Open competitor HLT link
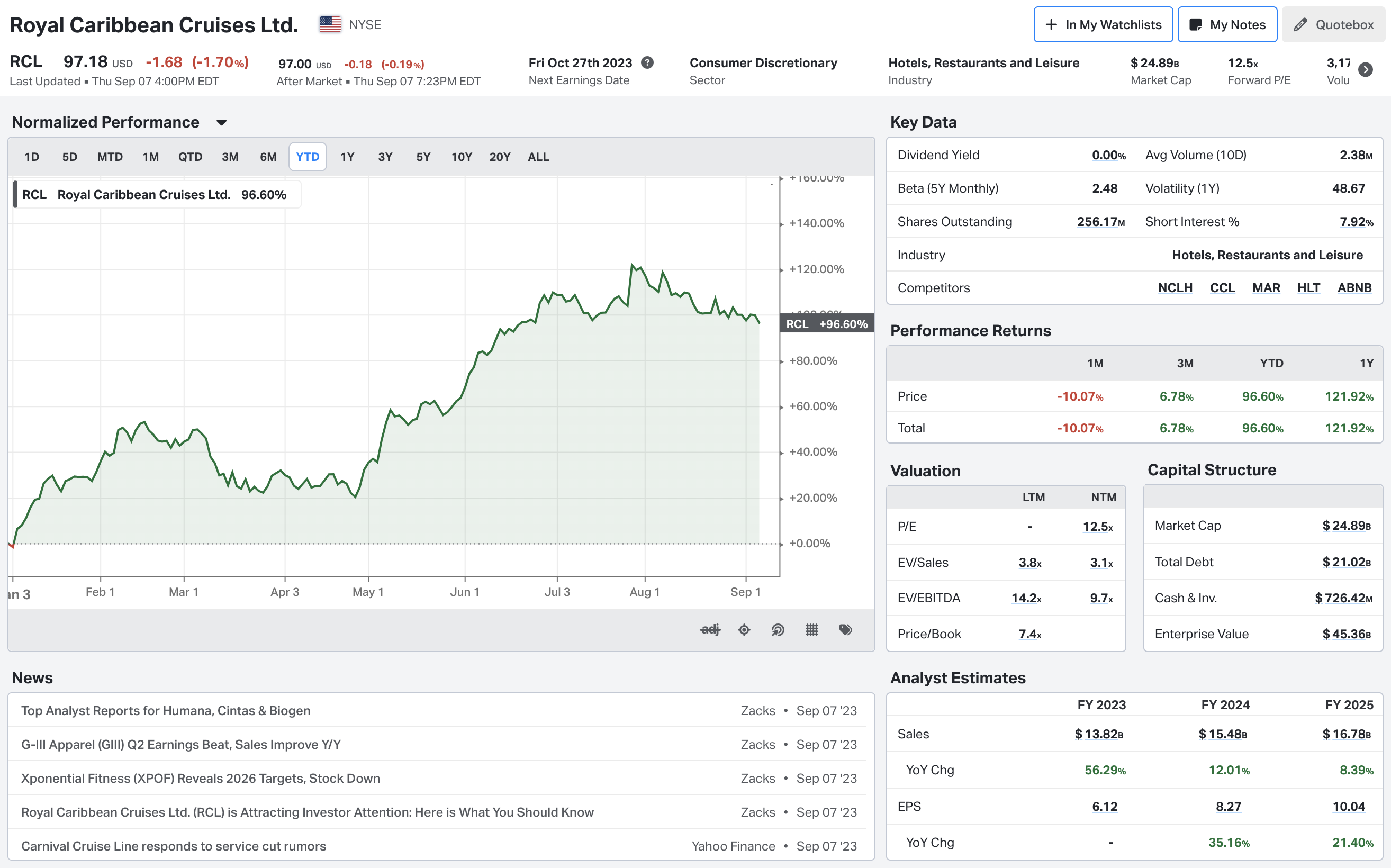 click(x=1308, y=287)
